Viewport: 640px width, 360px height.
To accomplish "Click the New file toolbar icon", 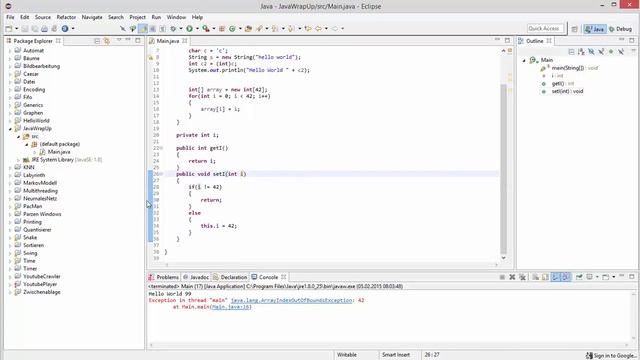I will pos(9,29).
